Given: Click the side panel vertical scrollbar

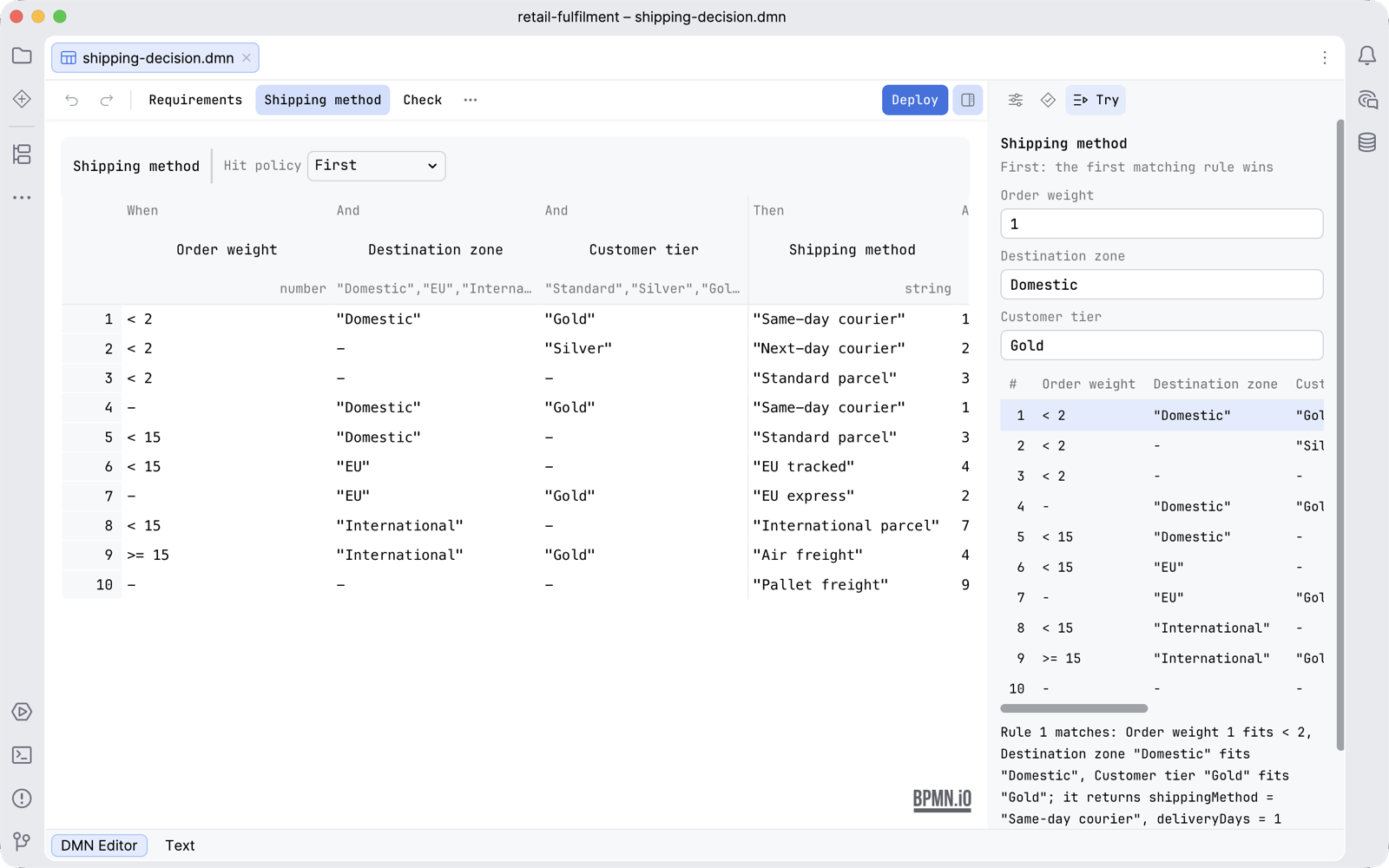Looking at the screenshot, I should pyautogui.click(x=1340, y=434).
